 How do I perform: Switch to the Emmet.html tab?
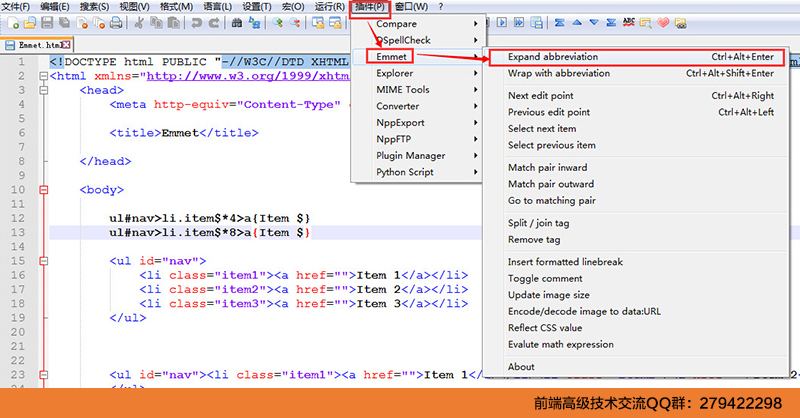pyautogui.click(x=37, y=45)
